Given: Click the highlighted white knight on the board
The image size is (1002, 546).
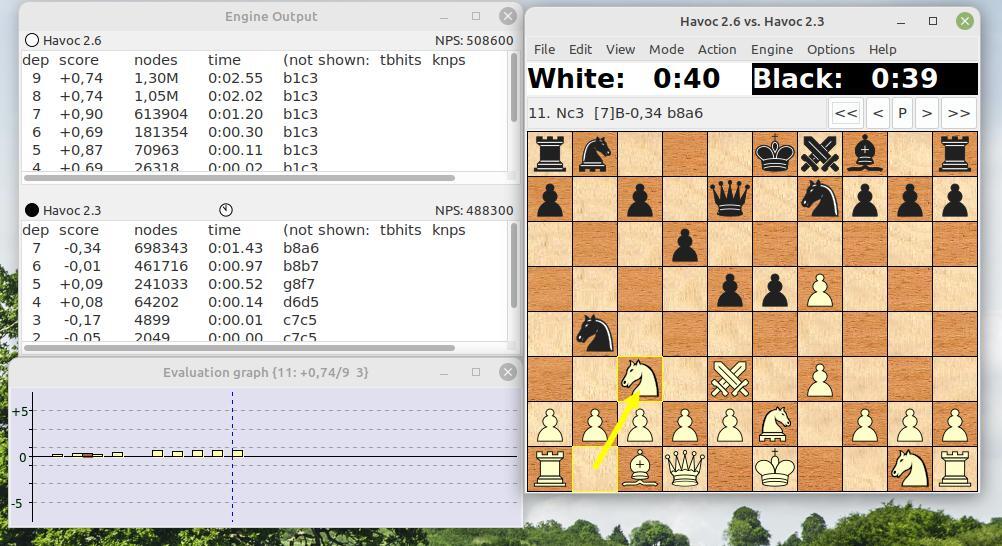Looking at the screenshot, I should point(640,379).
